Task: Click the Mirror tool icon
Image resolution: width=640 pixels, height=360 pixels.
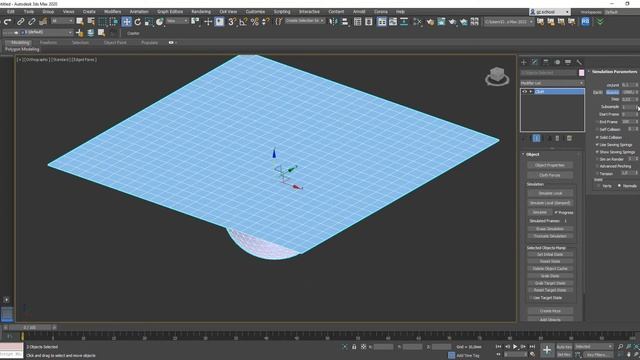Action: pyautogui.click(x=333, y=22)
